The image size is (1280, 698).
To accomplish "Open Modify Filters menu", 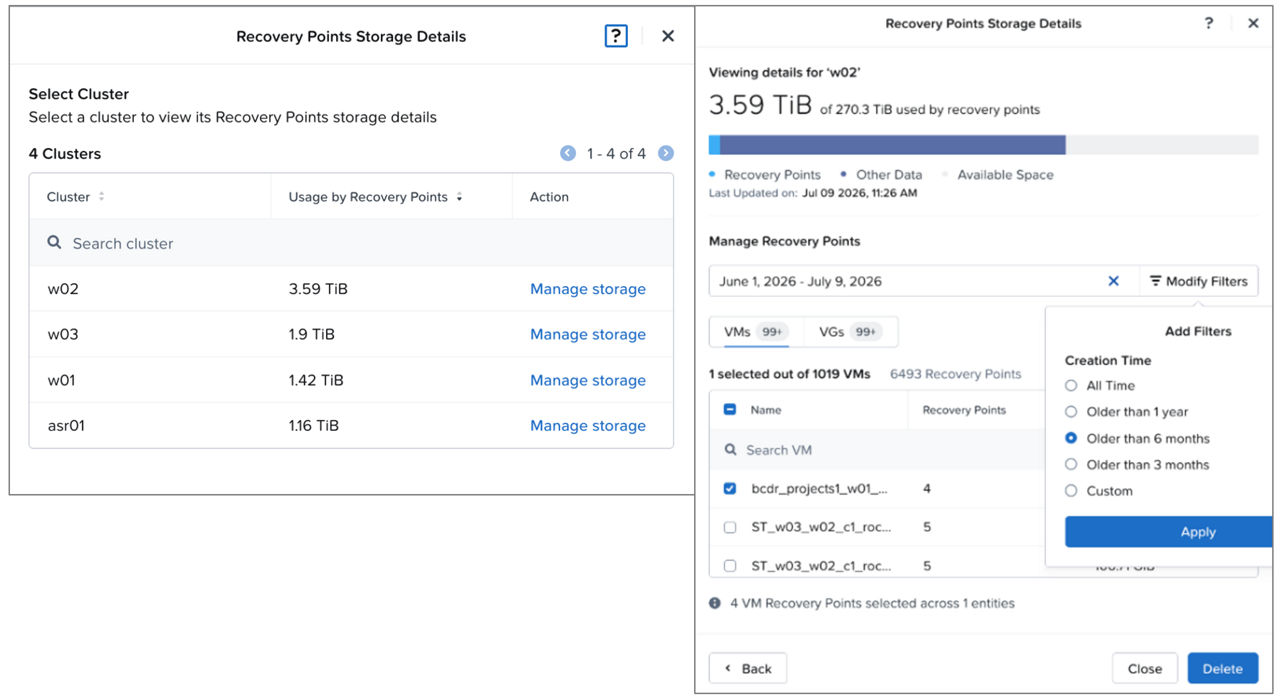I will click(1198, 281).
